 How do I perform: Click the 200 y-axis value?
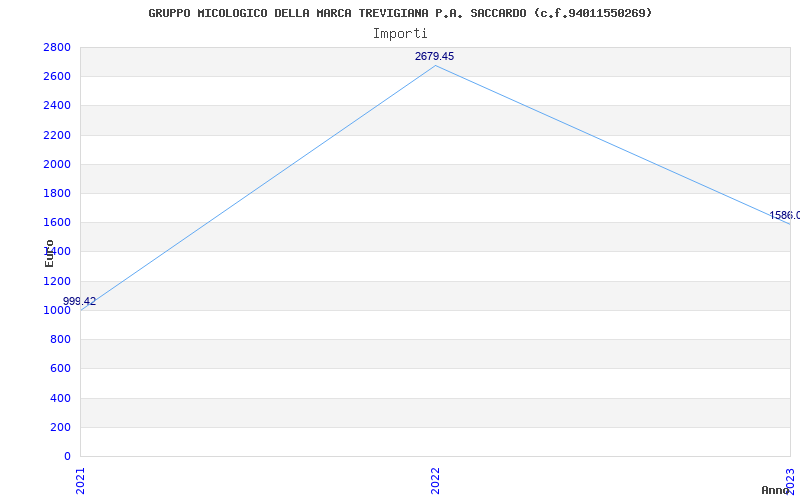(x=60, y=427)
